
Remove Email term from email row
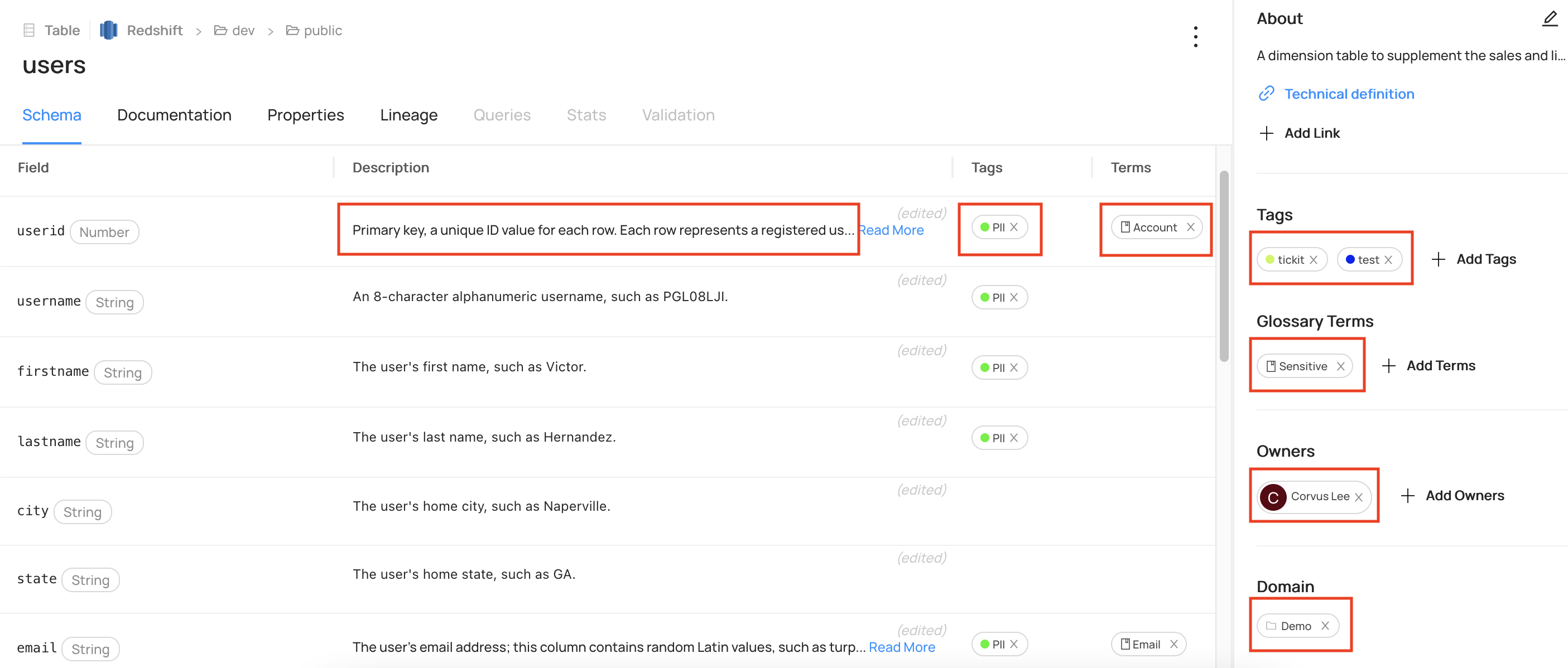1174,644
